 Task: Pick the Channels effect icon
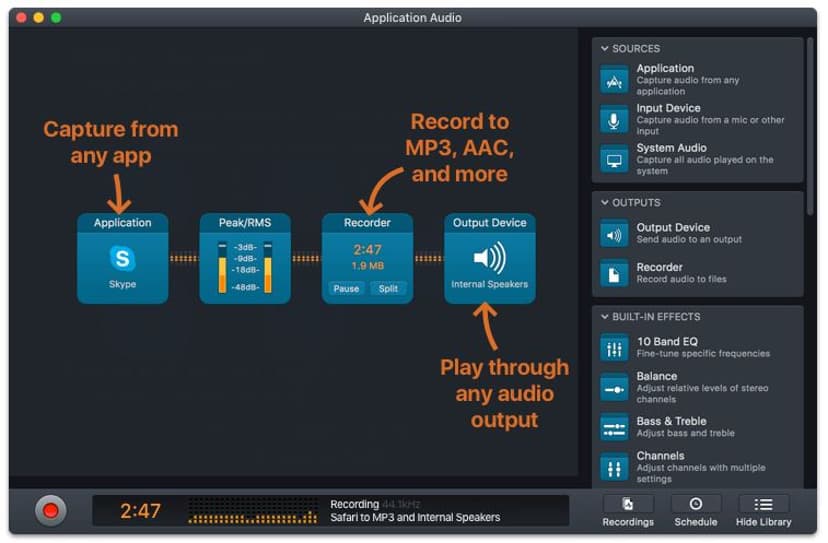pos(614,467)
